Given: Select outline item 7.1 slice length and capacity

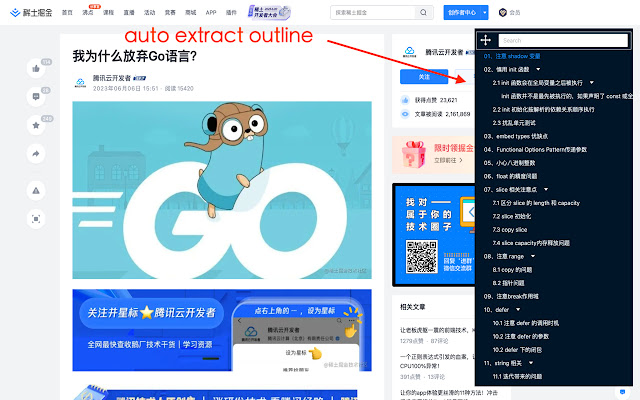Looking at the screenshot, I should pyautogui.click(x=536, y=203).
